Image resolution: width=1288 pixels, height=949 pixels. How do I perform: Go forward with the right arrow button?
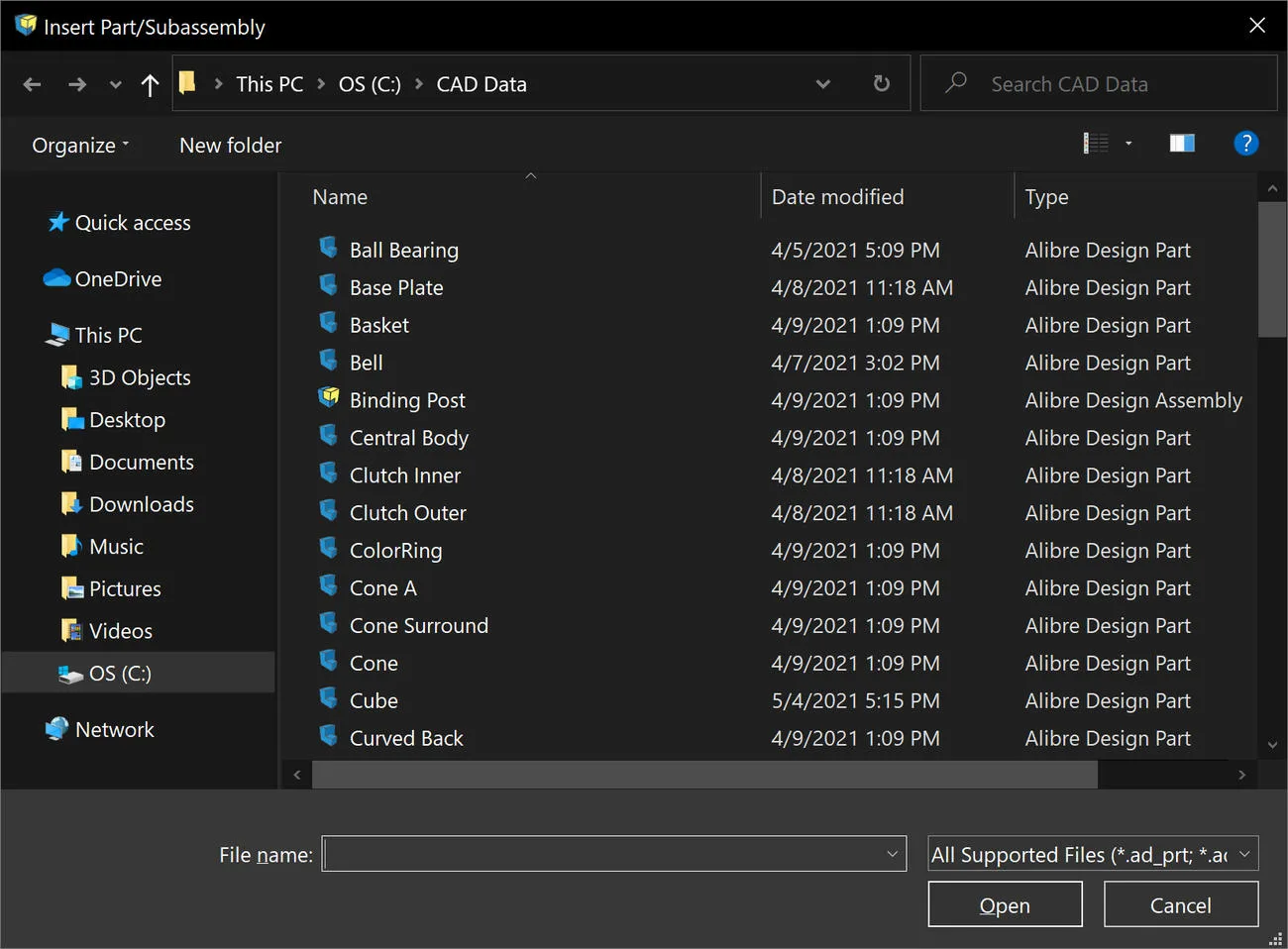point(77,84)
